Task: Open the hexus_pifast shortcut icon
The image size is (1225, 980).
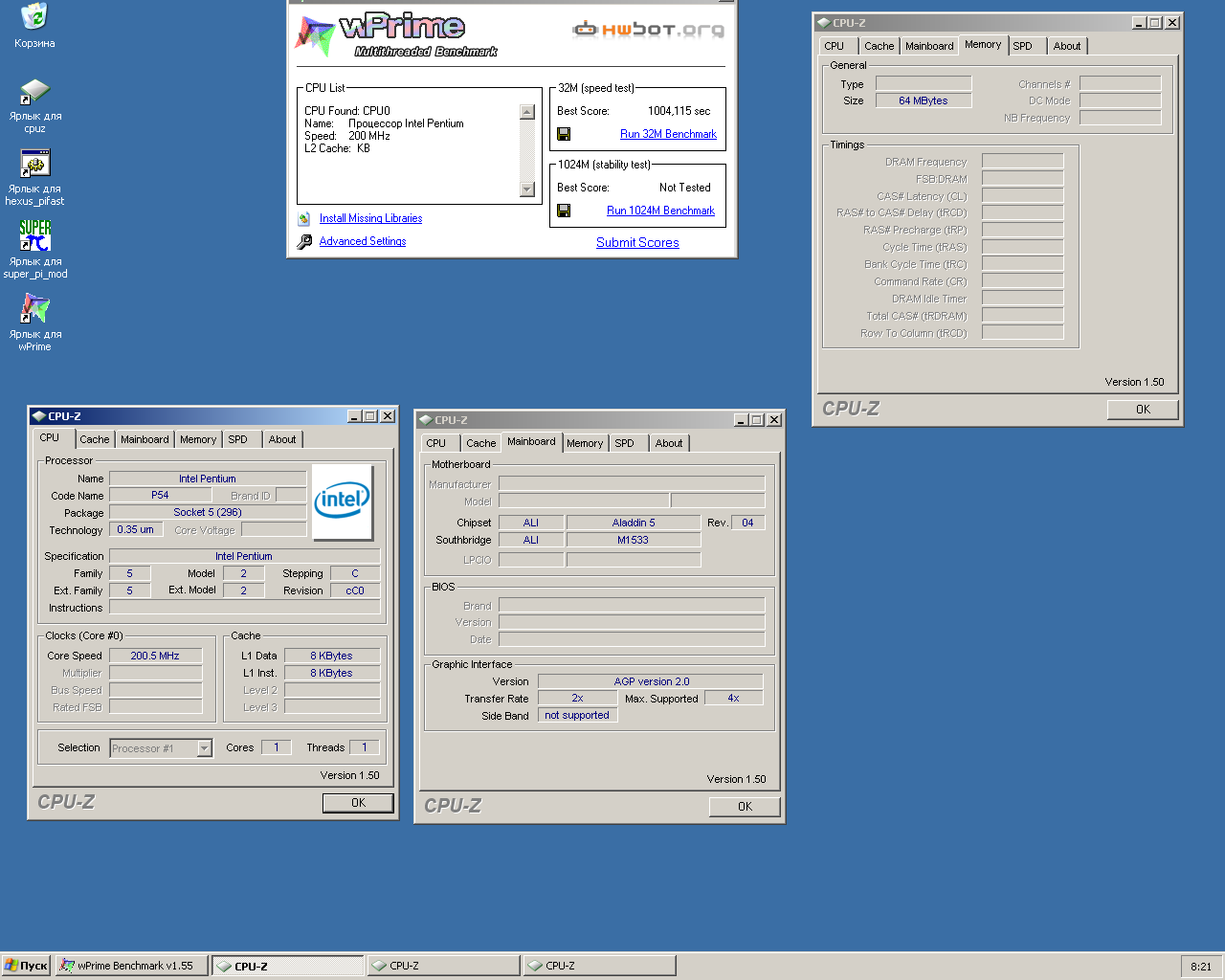Action: pyautogui.click(x=34, y=164)
